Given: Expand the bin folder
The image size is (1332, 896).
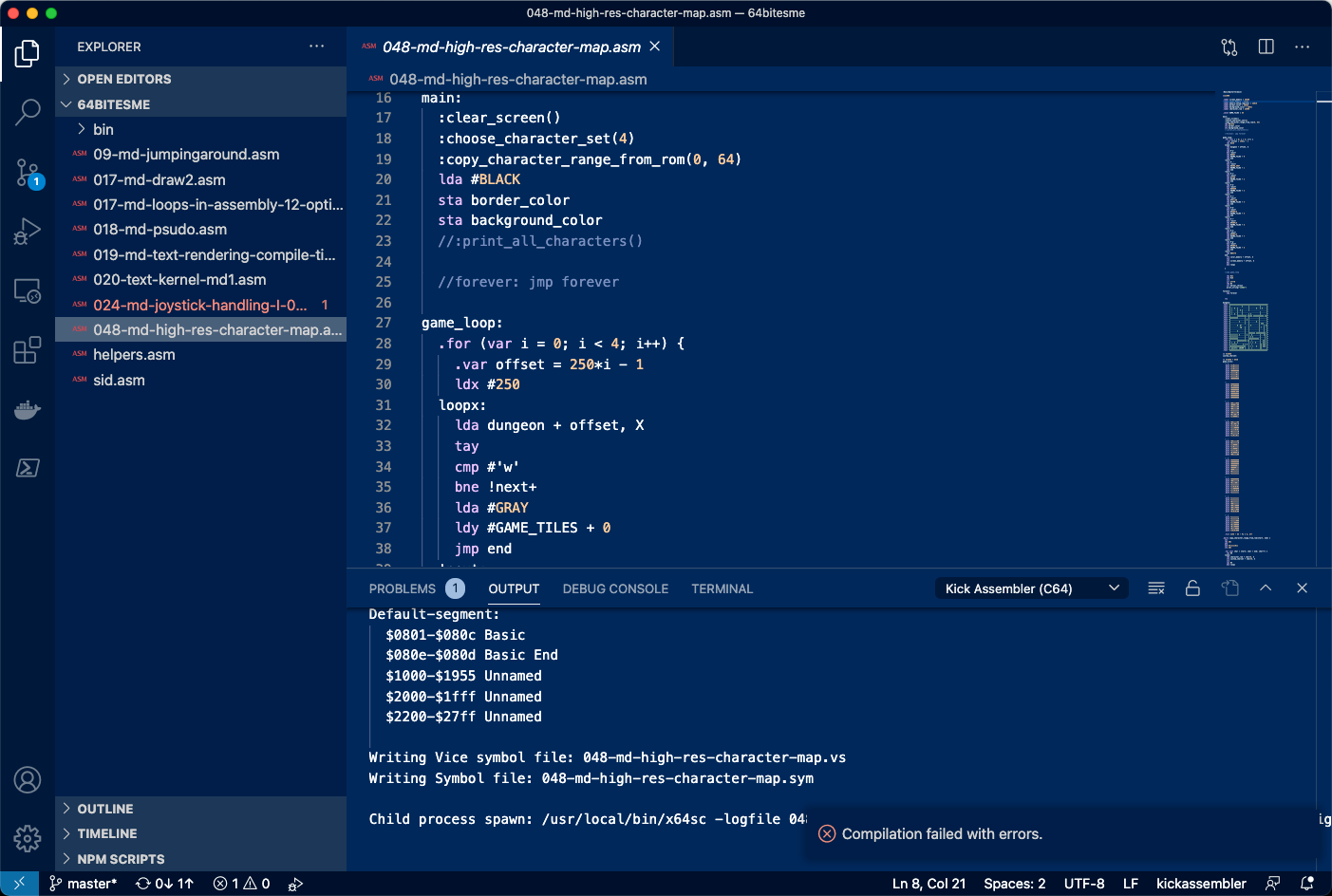Looking at the screenshot, I should 103,129.
